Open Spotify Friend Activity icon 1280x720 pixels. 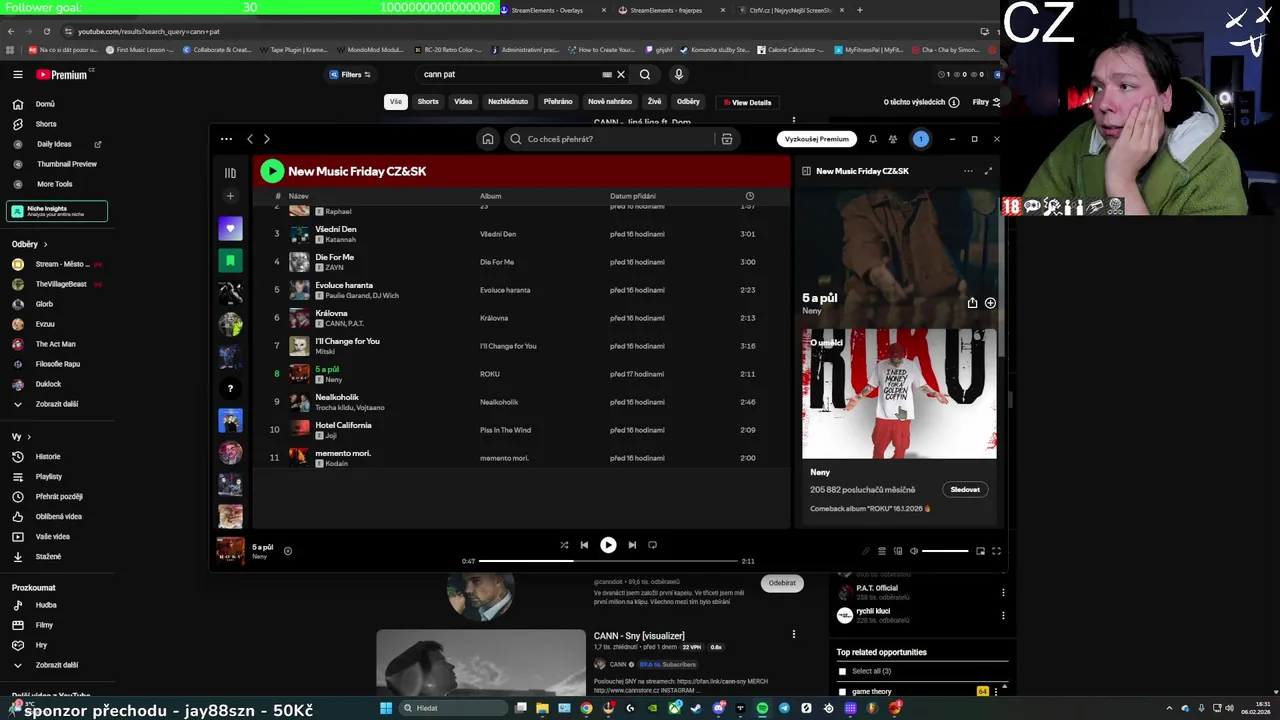click(x=893, y=139)
